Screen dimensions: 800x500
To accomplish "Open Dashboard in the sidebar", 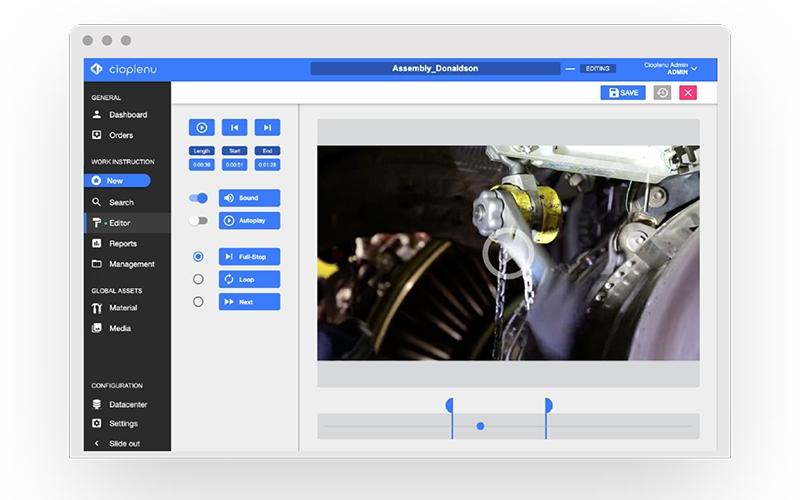I will coord(127,115).
